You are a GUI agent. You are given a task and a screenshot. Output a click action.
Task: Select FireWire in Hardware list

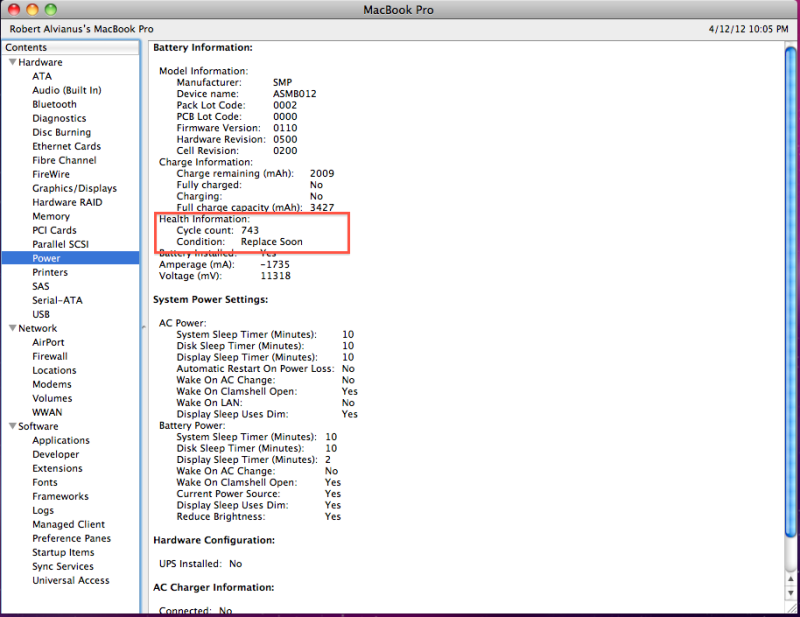click(x=51, y=175)
